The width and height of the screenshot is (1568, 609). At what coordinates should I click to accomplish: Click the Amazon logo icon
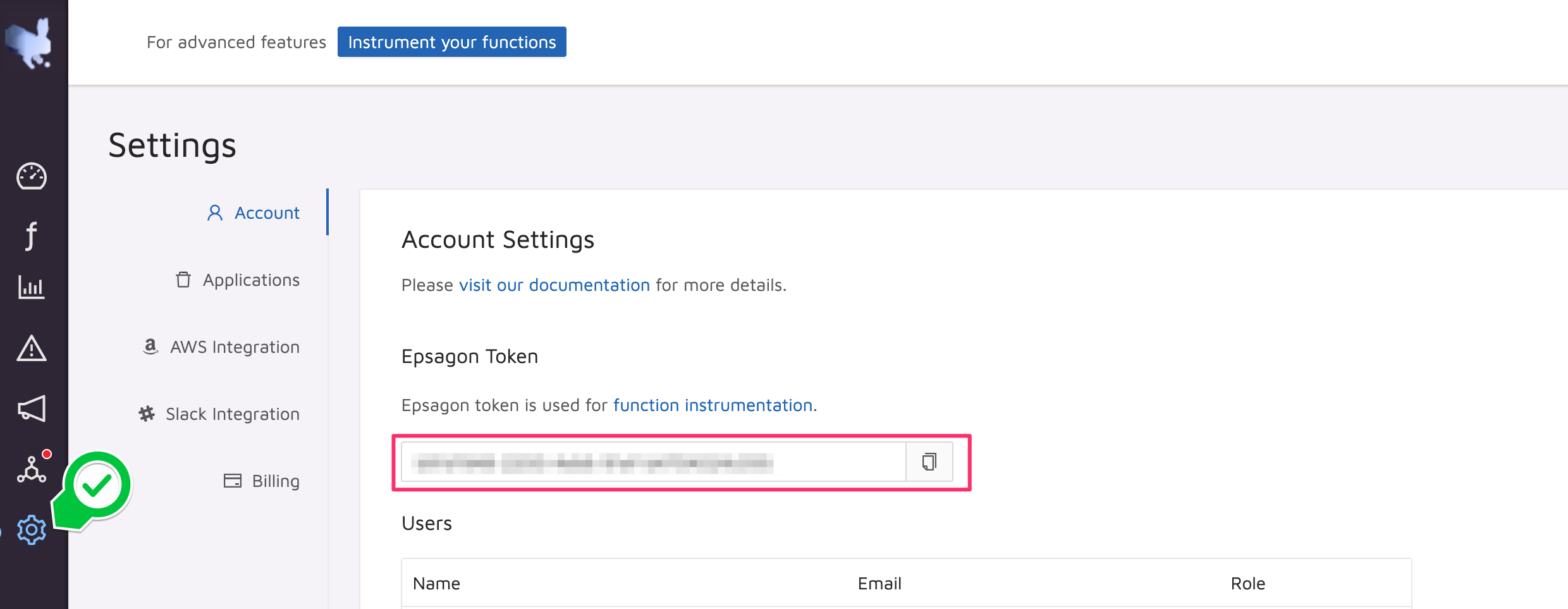point(150,347)
